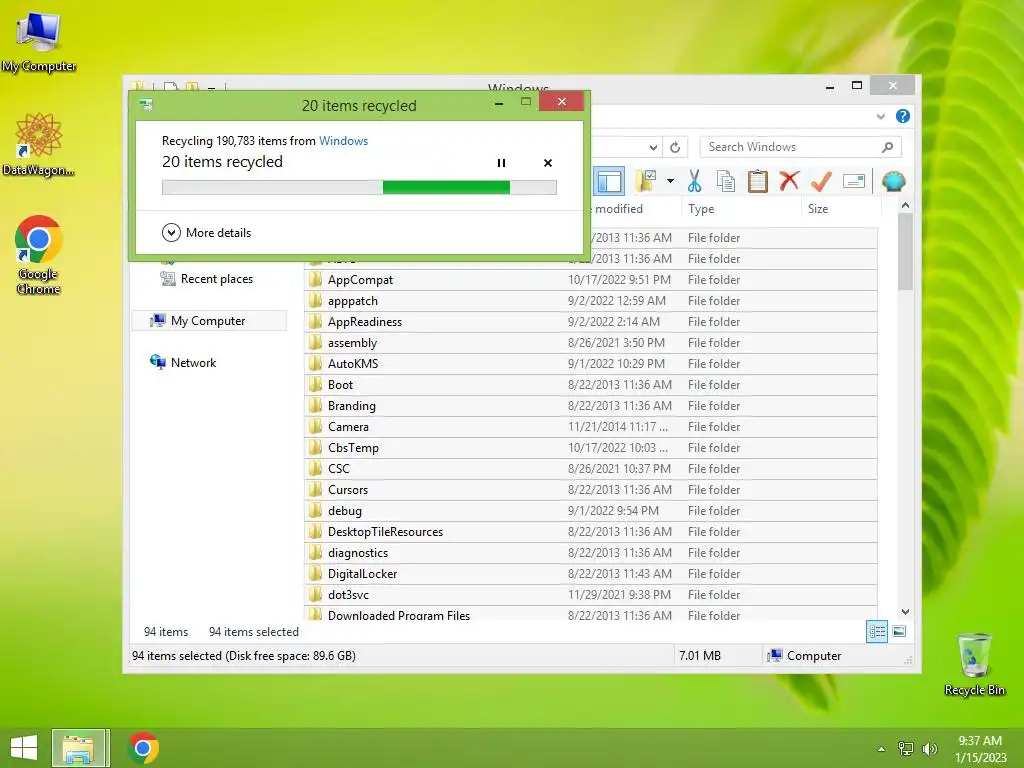Image resolution: width=1024 pixels, height=768 pixels.
Task: Cut selection with the scissors icon
Action: (x=694, y=181)
